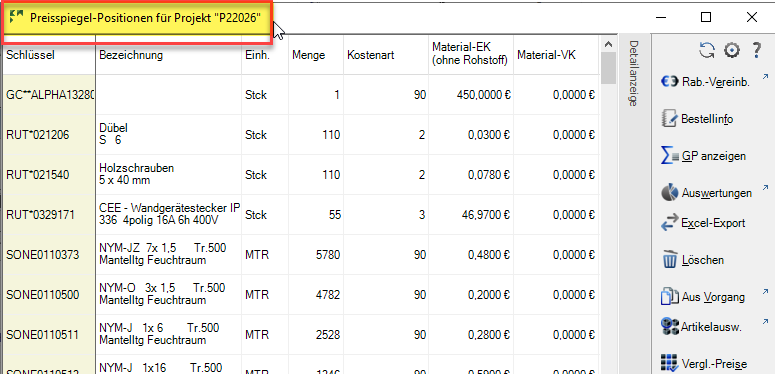Click the vertical scrollbar thumb

point(608,68)
